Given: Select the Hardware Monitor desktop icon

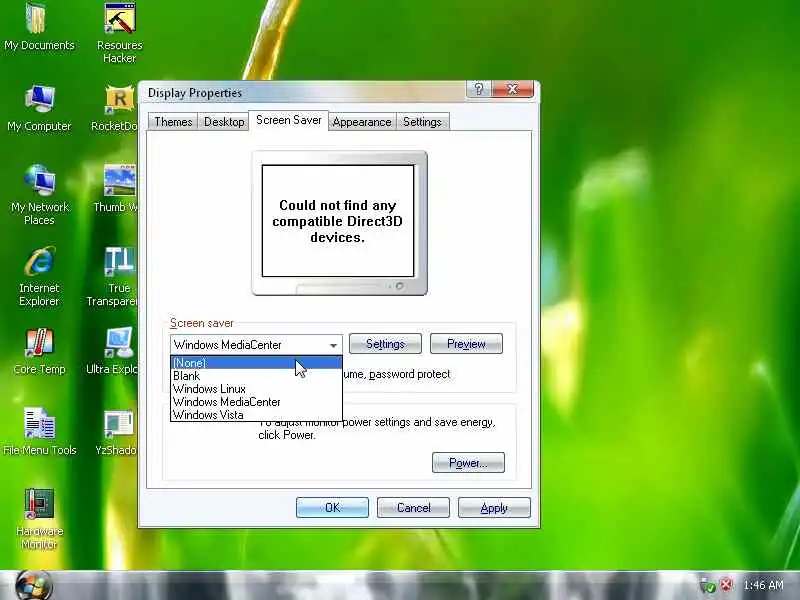Looking at the screenshot, I should 39,518.
